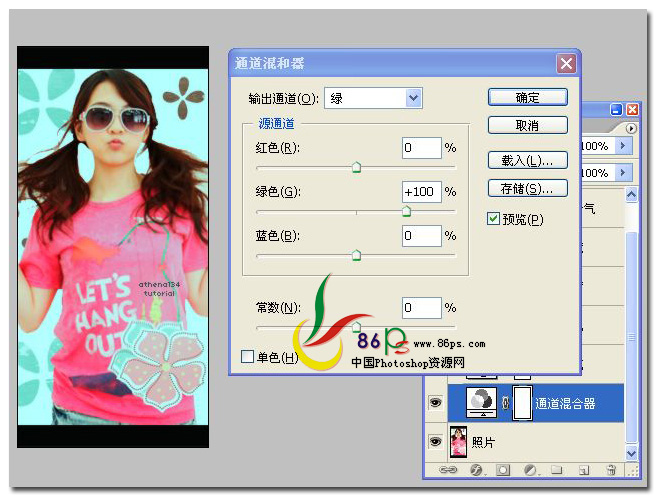
Task: Click the 确定 OK button
Action: (527, 97)
